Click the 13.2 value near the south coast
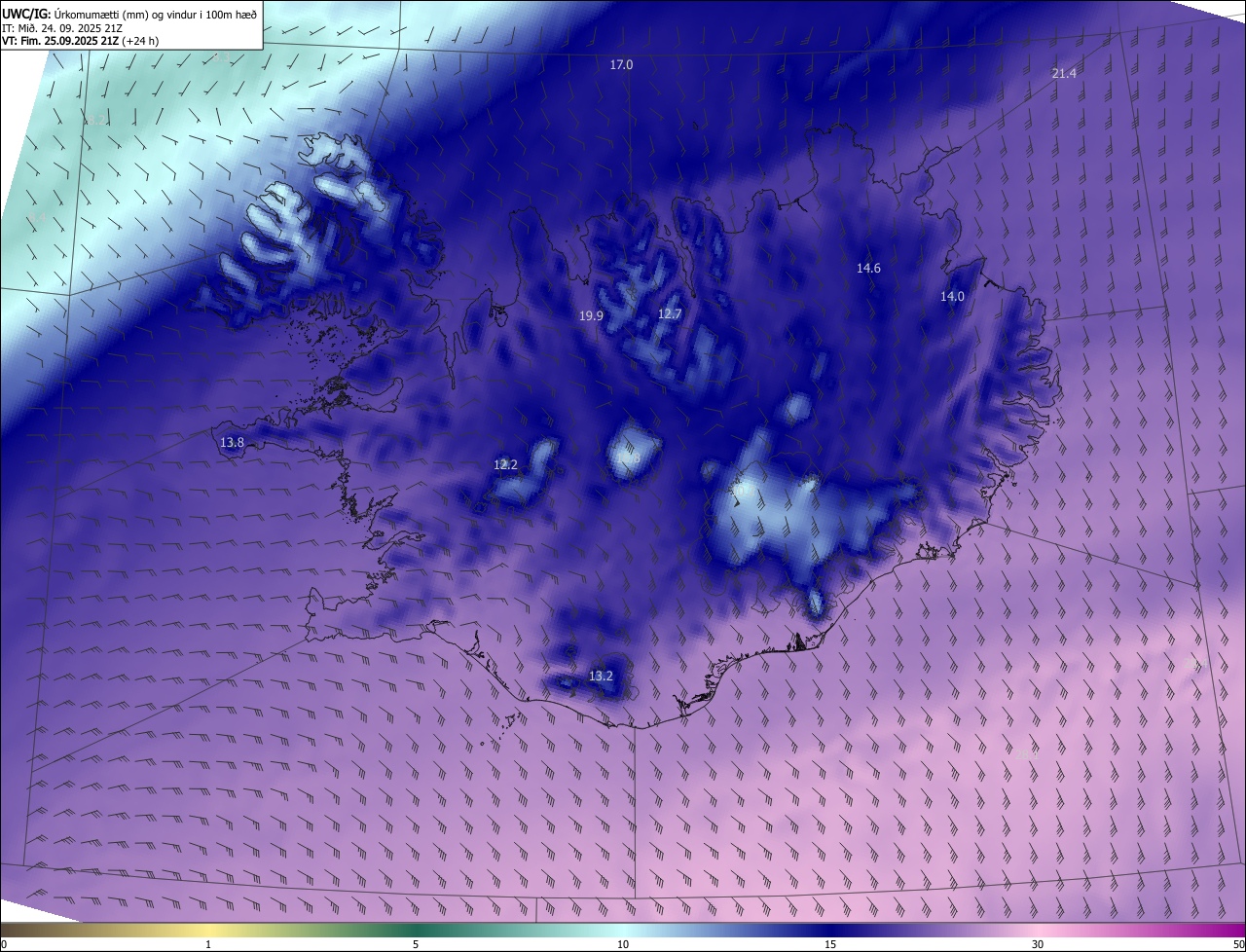The image size is (1246, 952). click(601, 677)
